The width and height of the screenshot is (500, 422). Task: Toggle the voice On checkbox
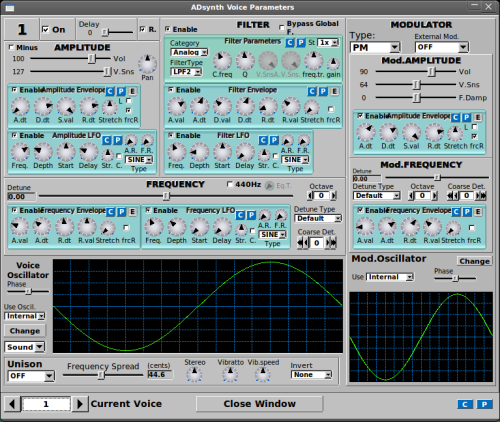[x=45, y=30]
